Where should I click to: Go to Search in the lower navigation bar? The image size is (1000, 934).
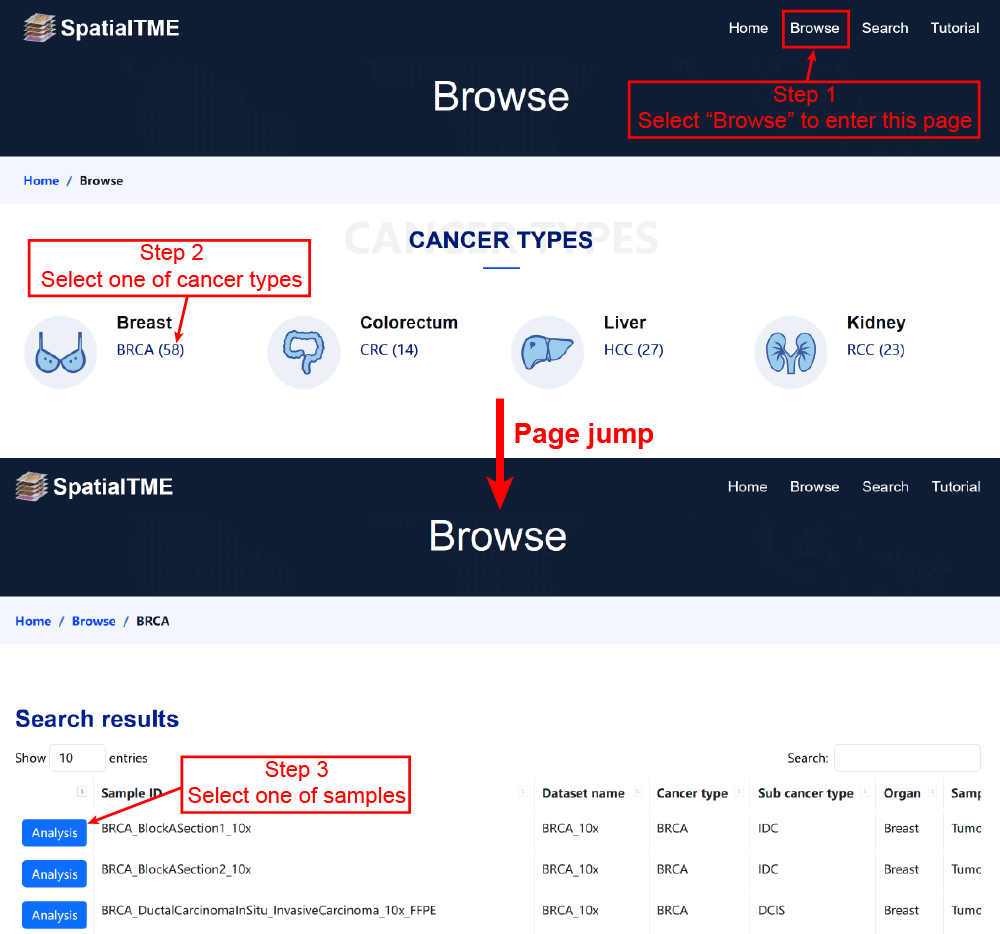(885, 487)
